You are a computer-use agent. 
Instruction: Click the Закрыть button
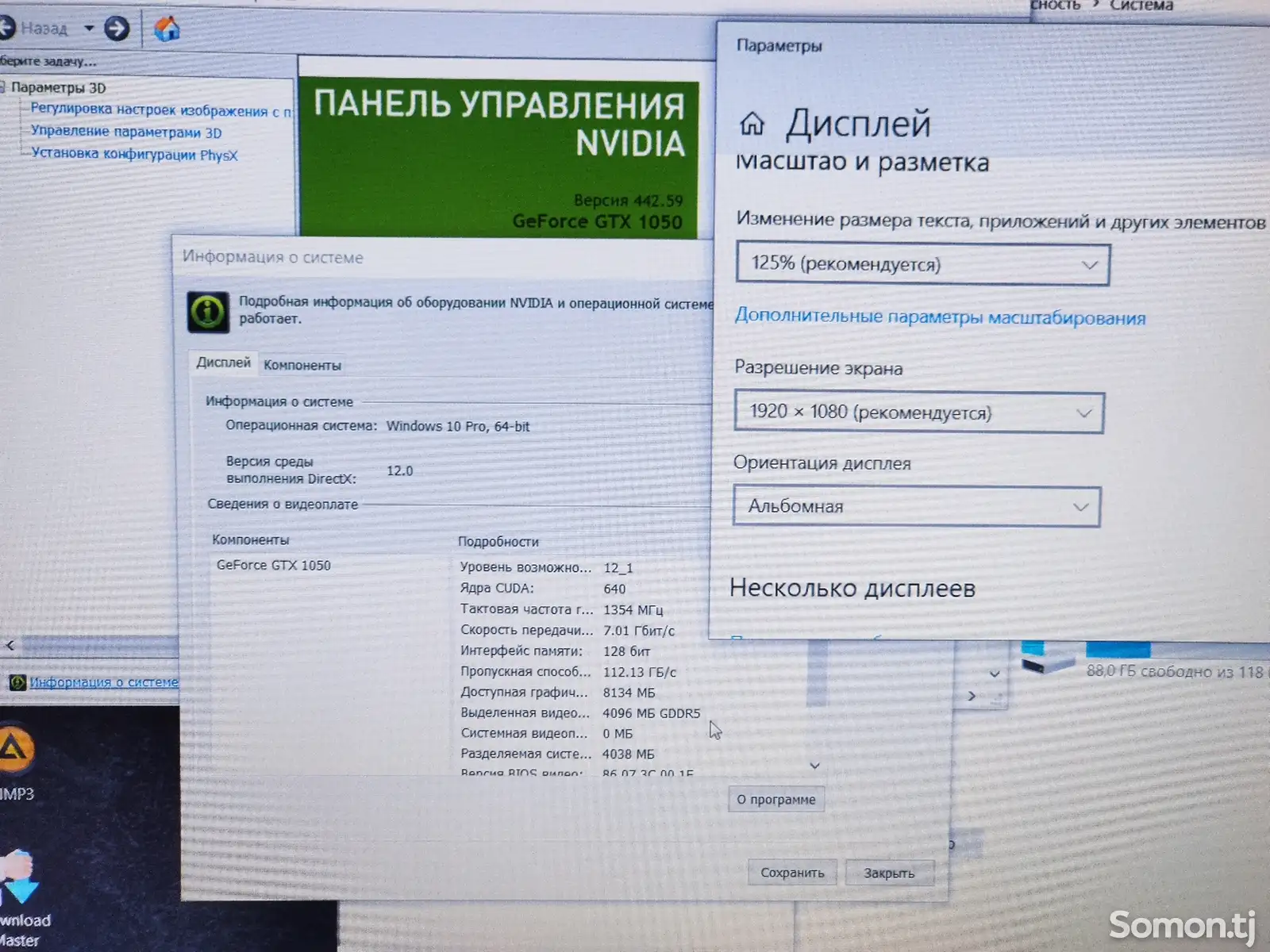tap(889, 873)
